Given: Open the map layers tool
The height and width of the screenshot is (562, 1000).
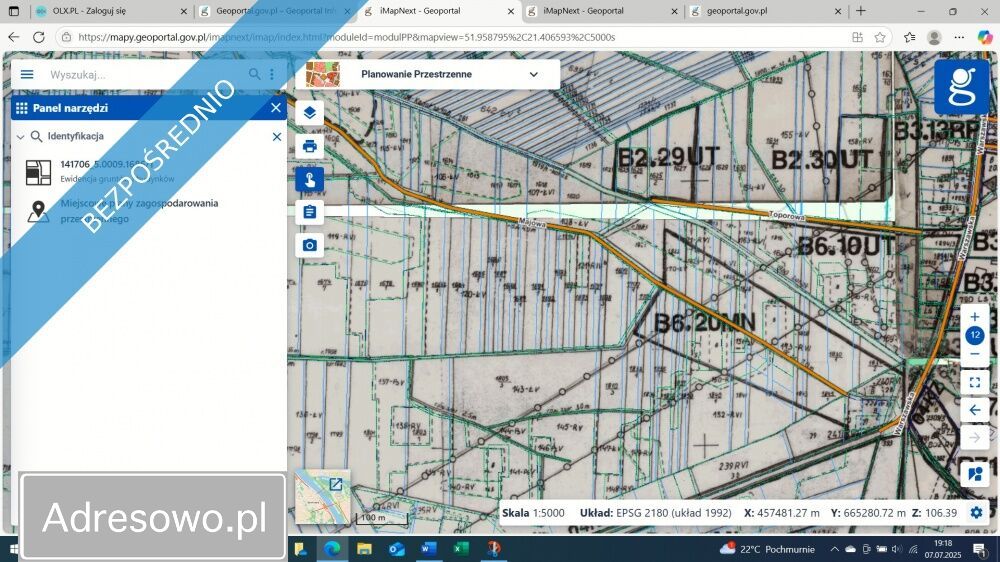Looking at the screenshot, I should 309,113.
